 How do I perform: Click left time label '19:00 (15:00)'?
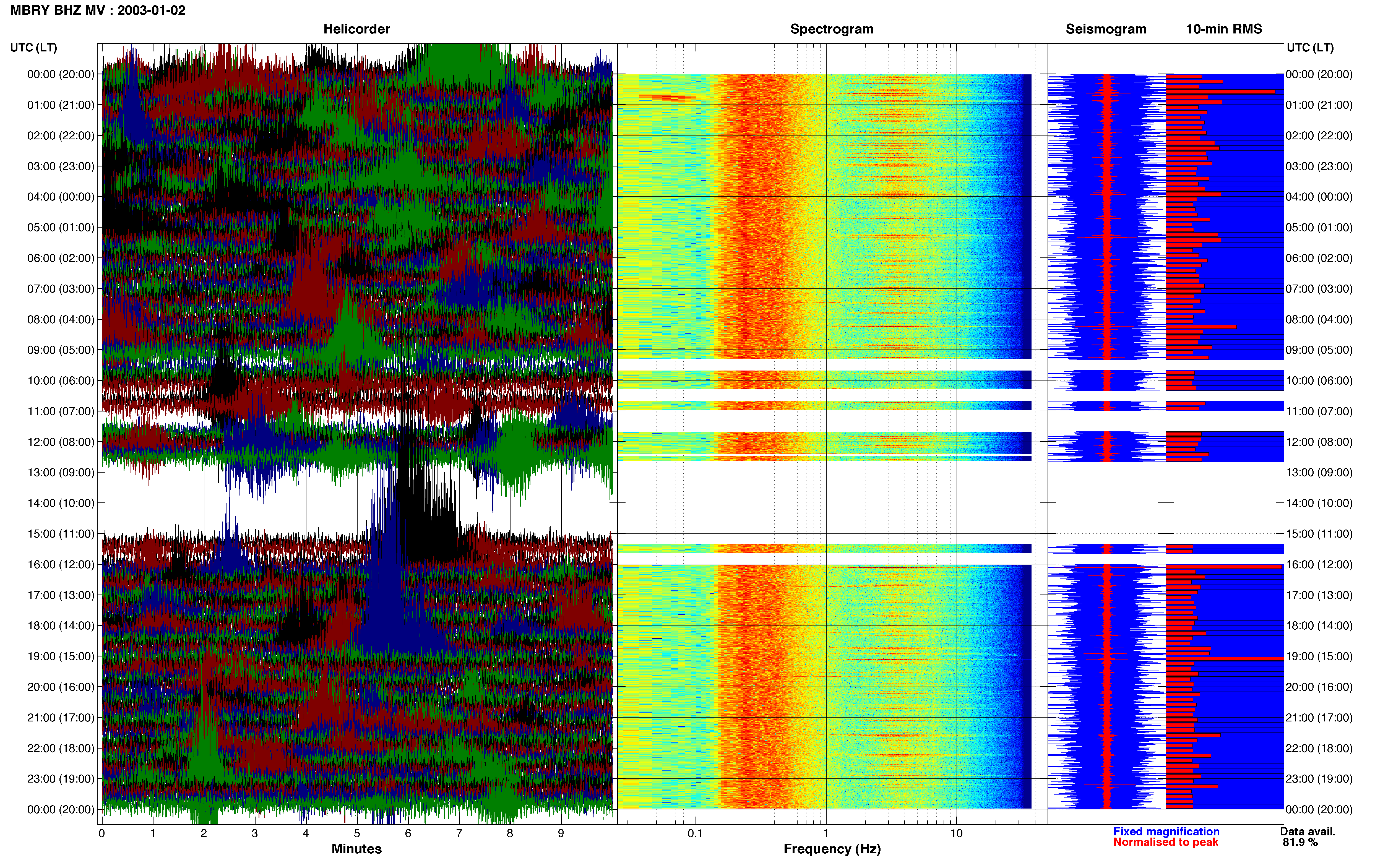[61, 656]
